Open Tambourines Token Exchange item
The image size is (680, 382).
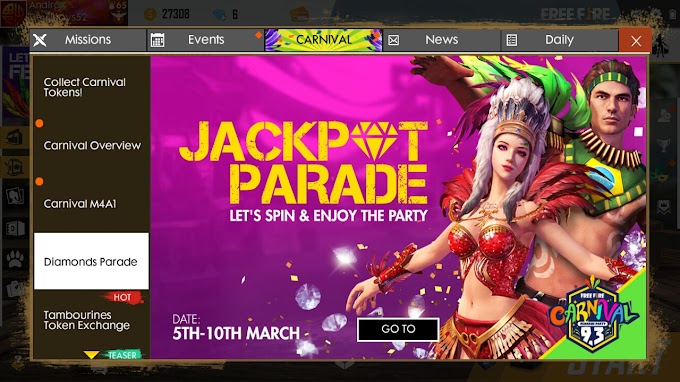(92, 320)
